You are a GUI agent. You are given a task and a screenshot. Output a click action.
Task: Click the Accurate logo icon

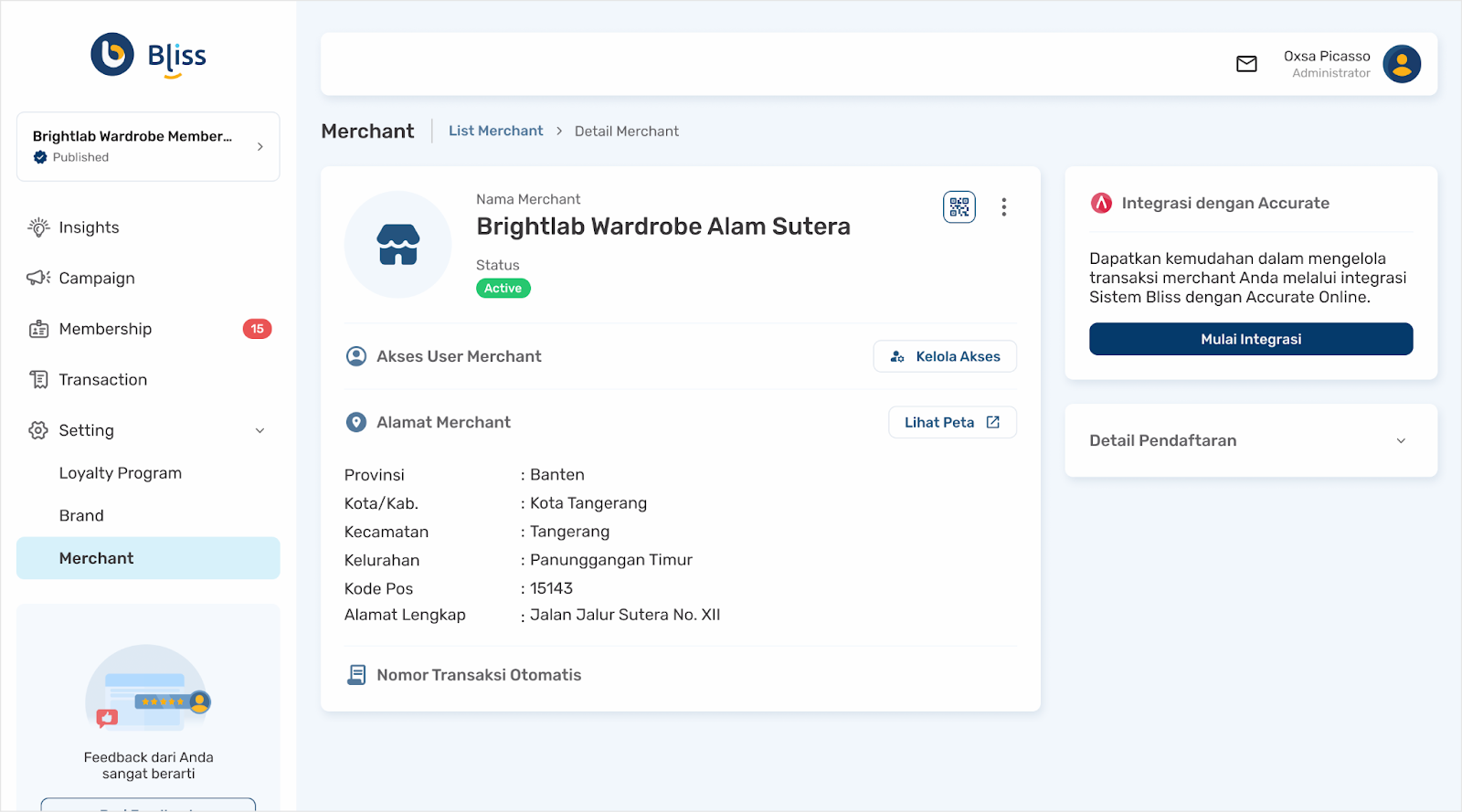pos(1101,203)
